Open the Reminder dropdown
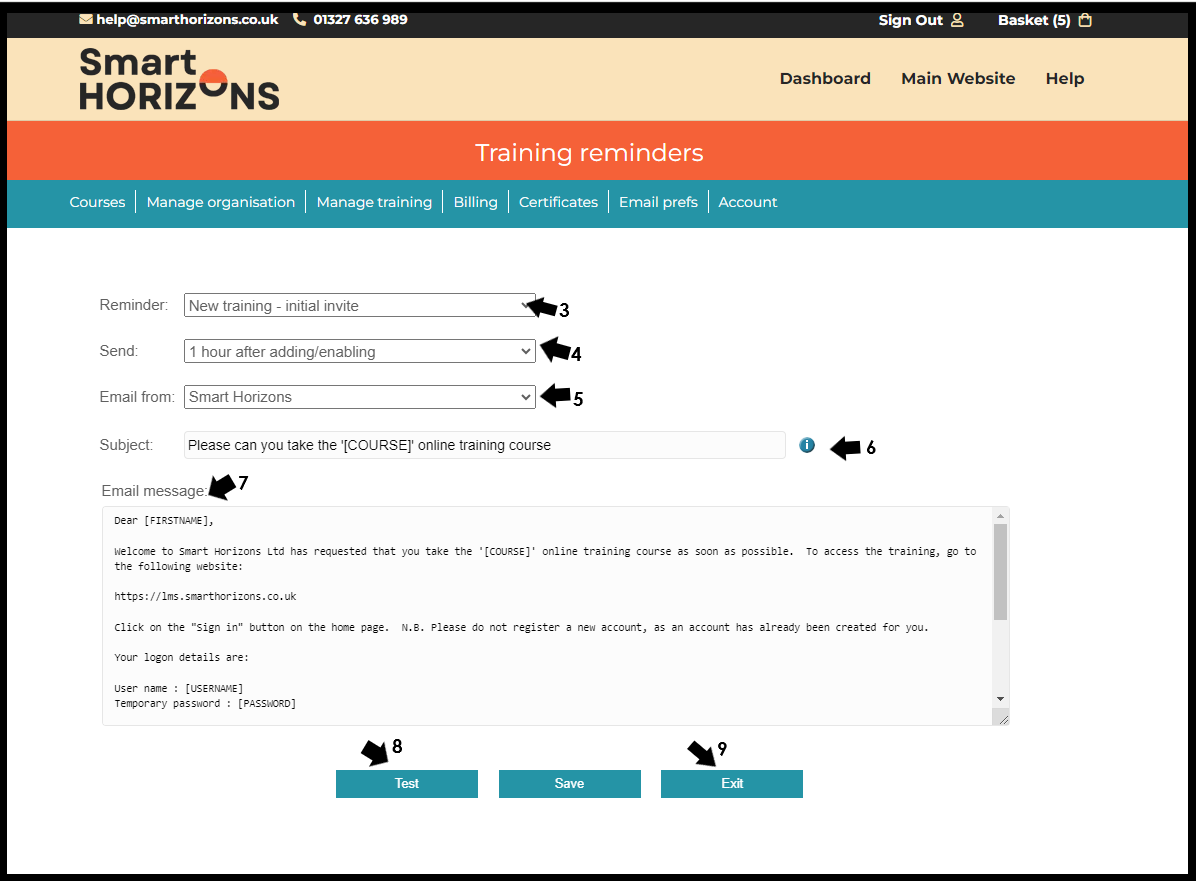Screen dimensions: 1196x881 359,305
